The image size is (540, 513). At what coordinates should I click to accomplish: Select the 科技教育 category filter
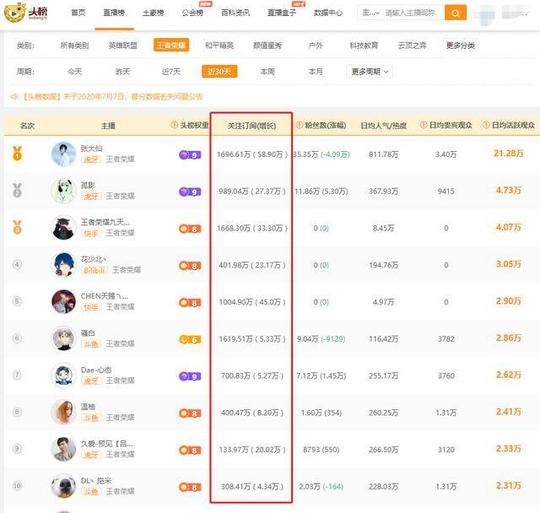(364, 45)
